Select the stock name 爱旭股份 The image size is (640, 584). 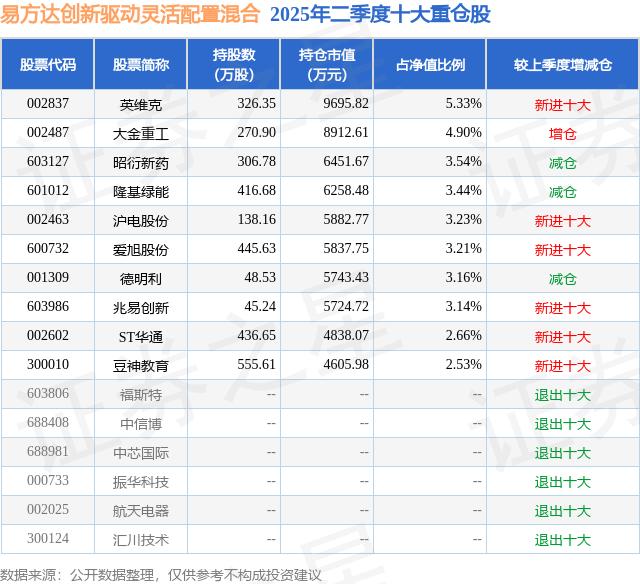[141, 250]
